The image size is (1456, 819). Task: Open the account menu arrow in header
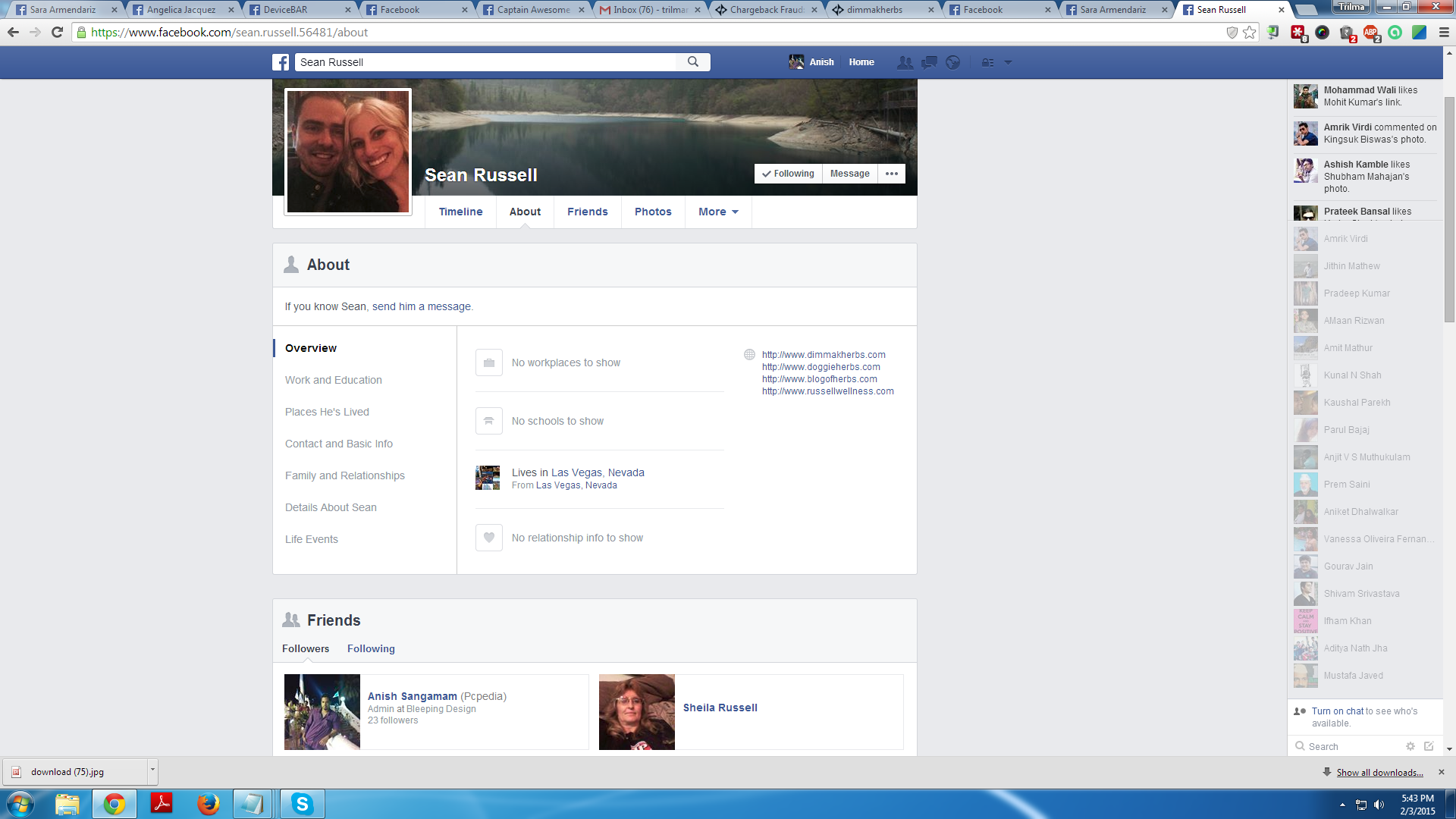[1008, 62]
